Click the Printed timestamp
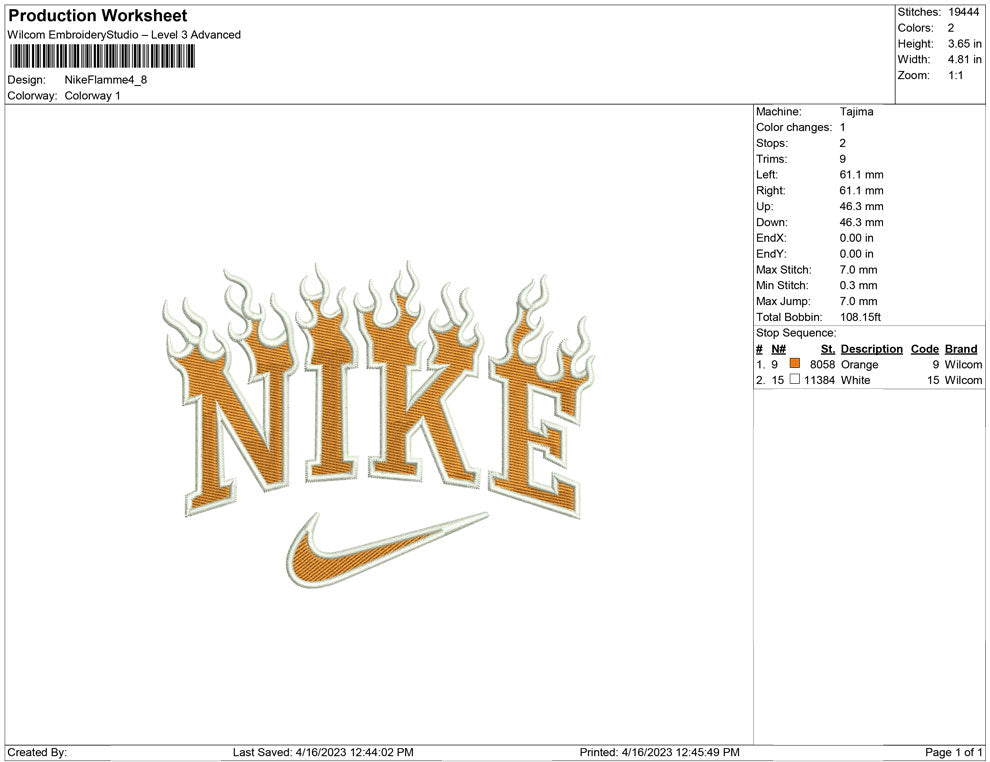The image size is (990, 762). tap(660, 752)
